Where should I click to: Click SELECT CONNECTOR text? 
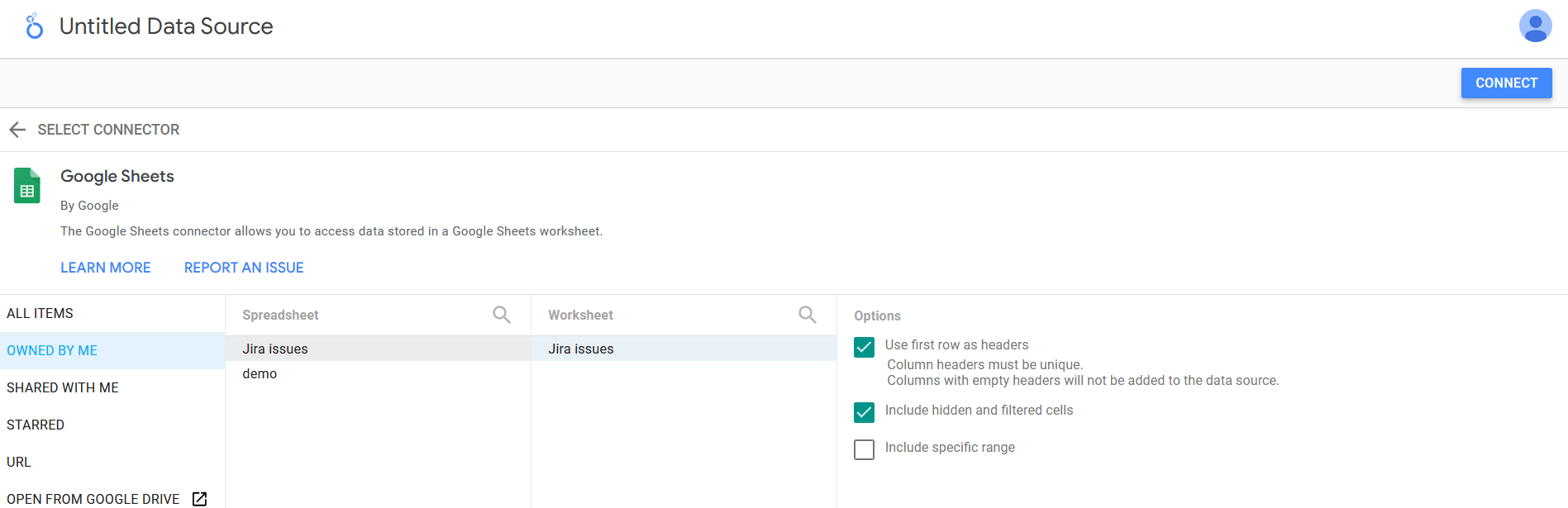point(108,130)
